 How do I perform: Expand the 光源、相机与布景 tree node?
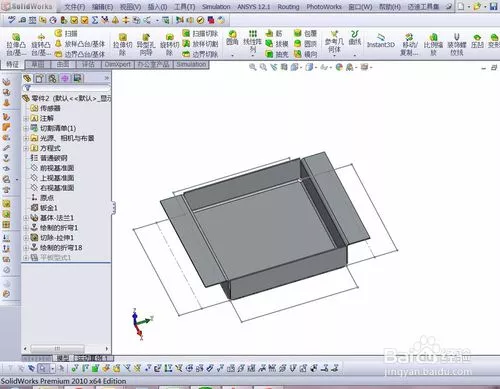26,138
